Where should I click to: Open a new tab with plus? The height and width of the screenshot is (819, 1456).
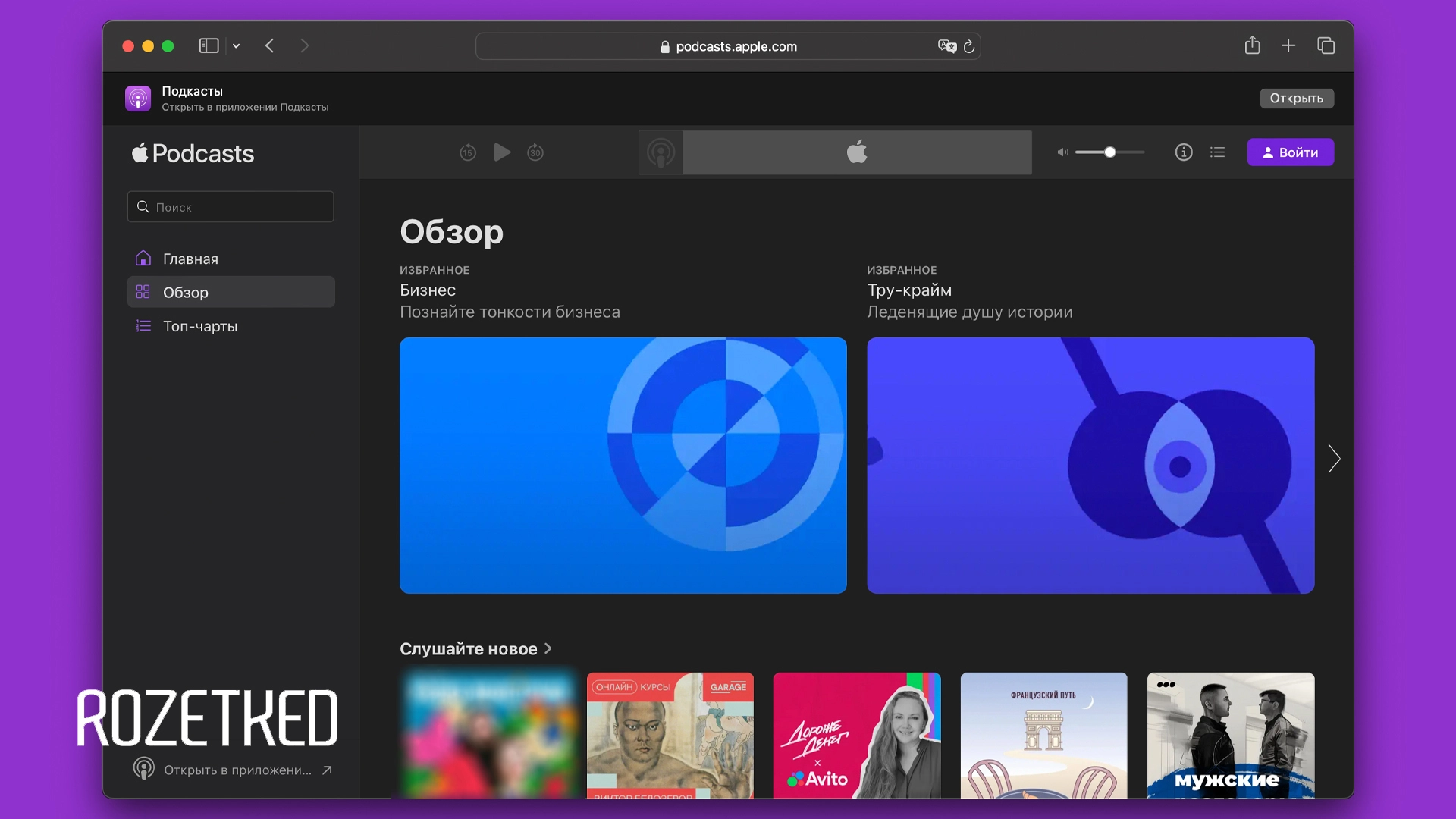pyautogui.click(x=1288, y=45)
